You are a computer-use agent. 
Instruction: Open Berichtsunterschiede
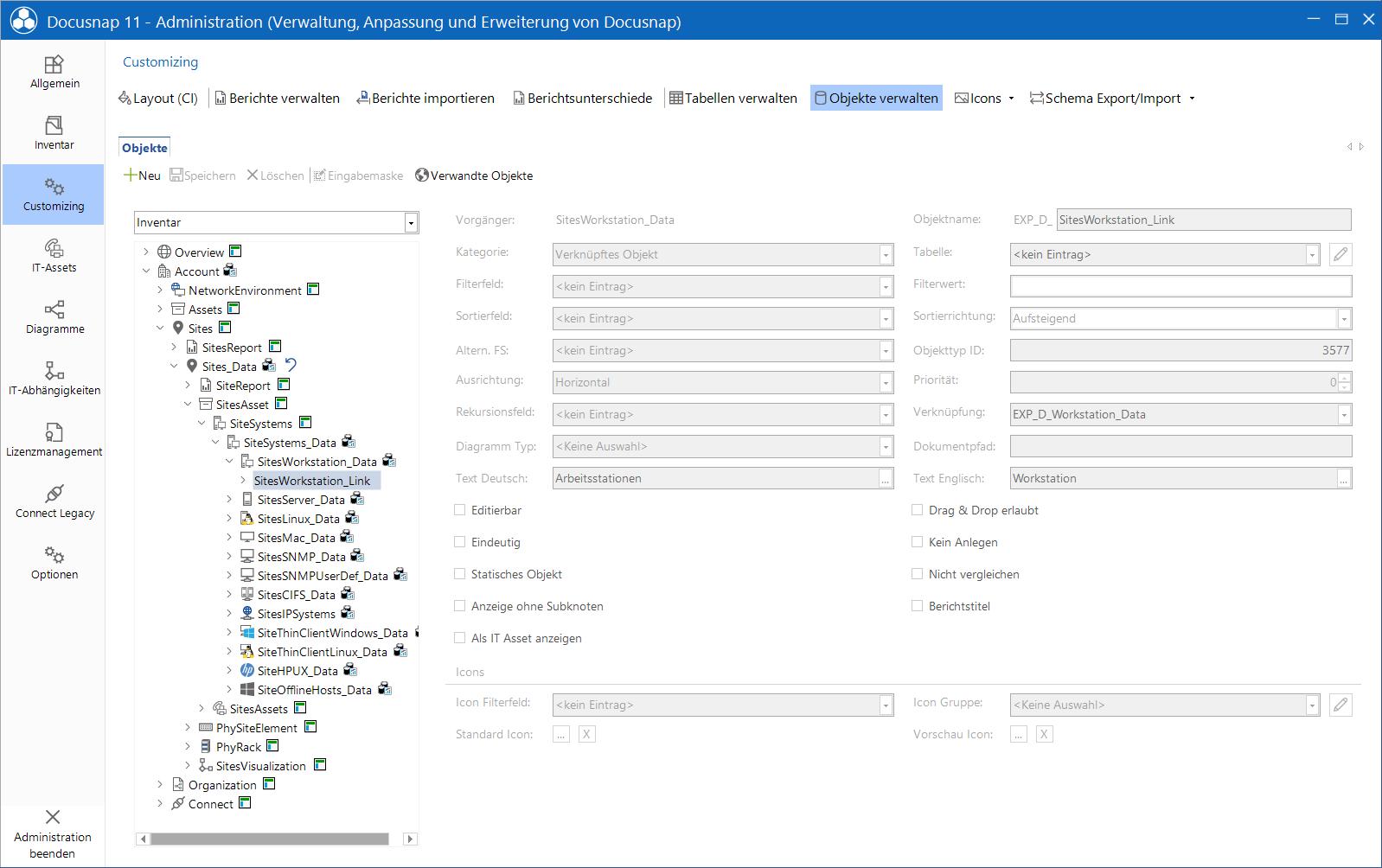pos(582,99)
